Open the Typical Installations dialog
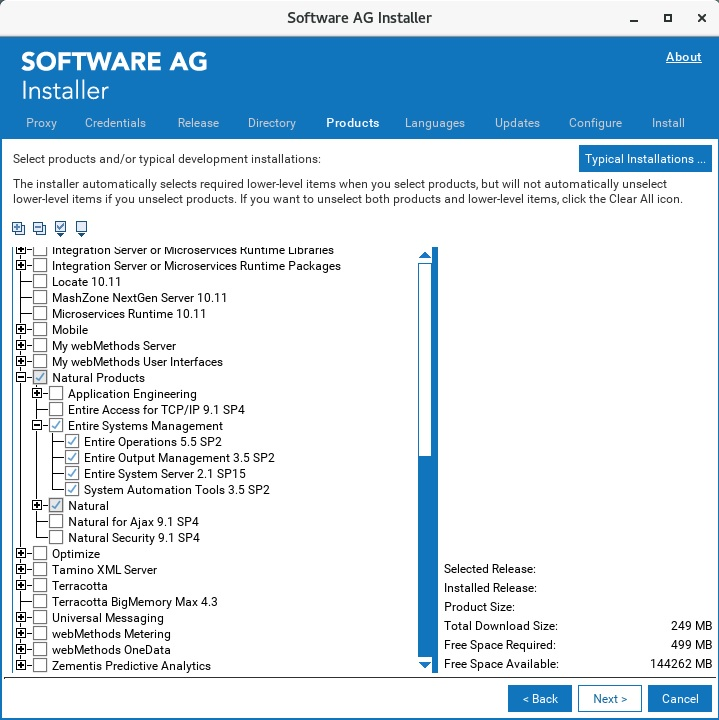Screen dimensions: 719x720 (x=645, y=159)
